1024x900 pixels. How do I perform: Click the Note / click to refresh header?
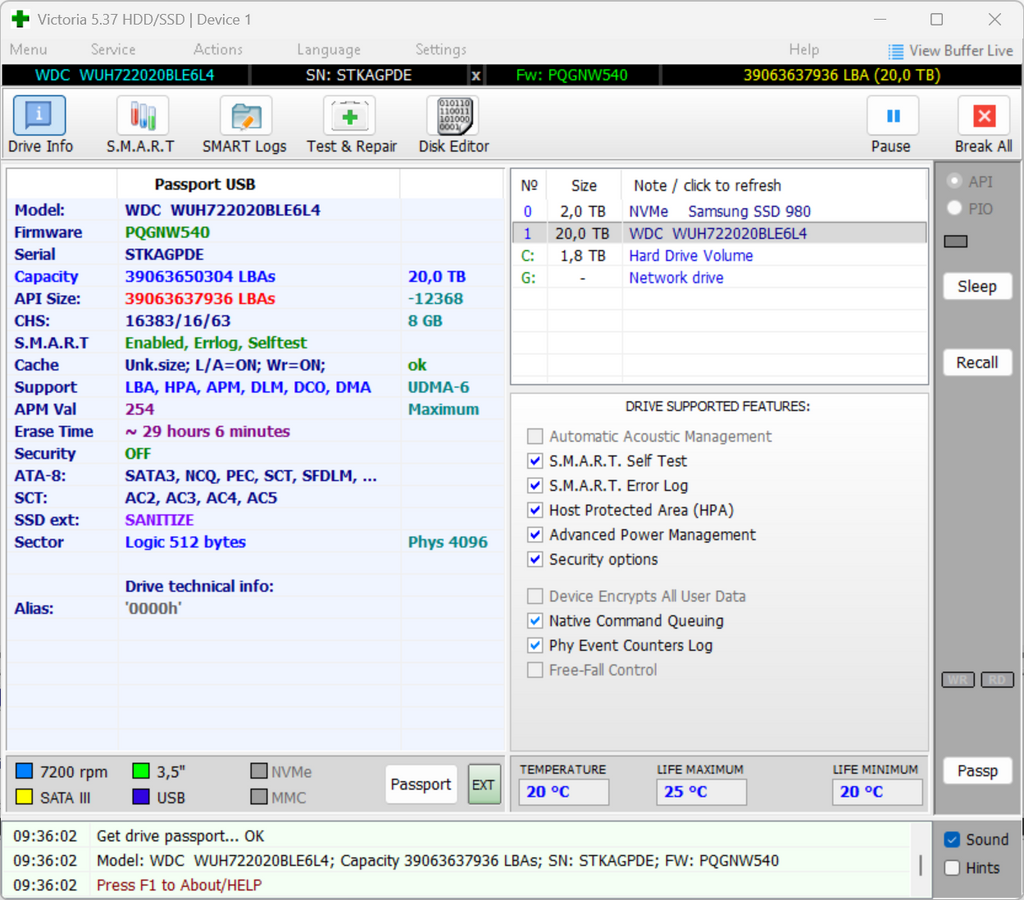click(707, 186)
